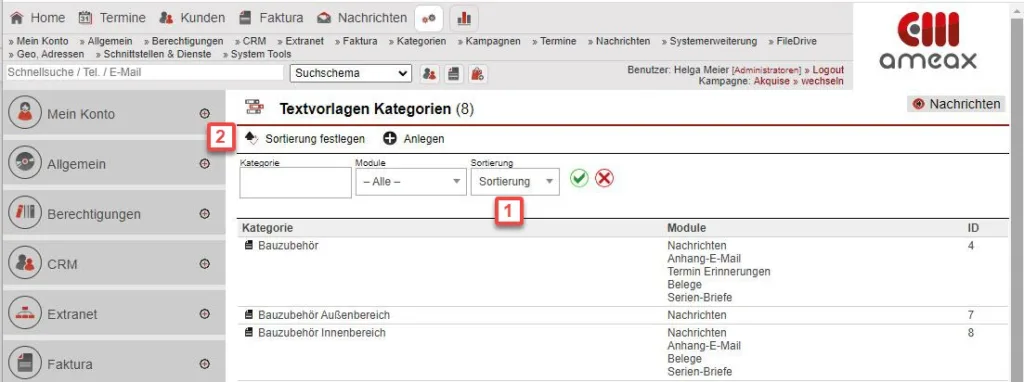This screenshot has width=1024, height=382.
Task: Click the Kategorie column header
Action: 267,228
